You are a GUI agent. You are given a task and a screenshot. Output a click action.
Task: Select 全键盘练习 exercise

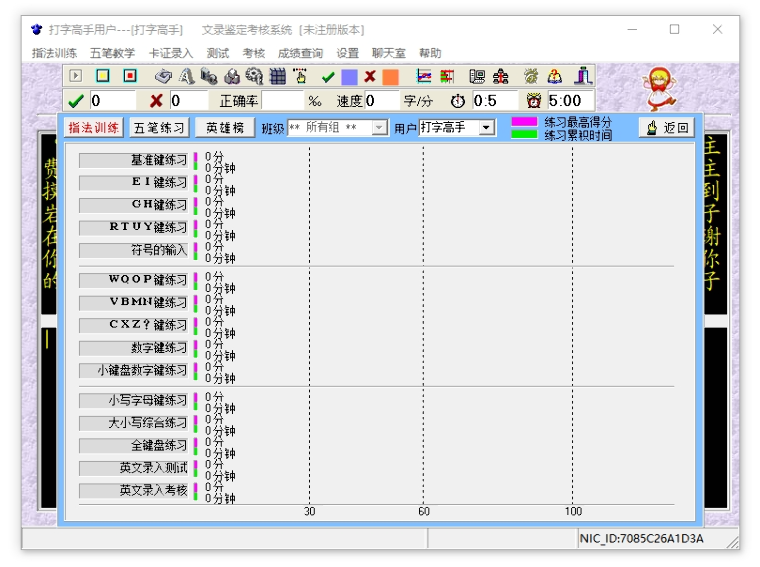(133, 446)
